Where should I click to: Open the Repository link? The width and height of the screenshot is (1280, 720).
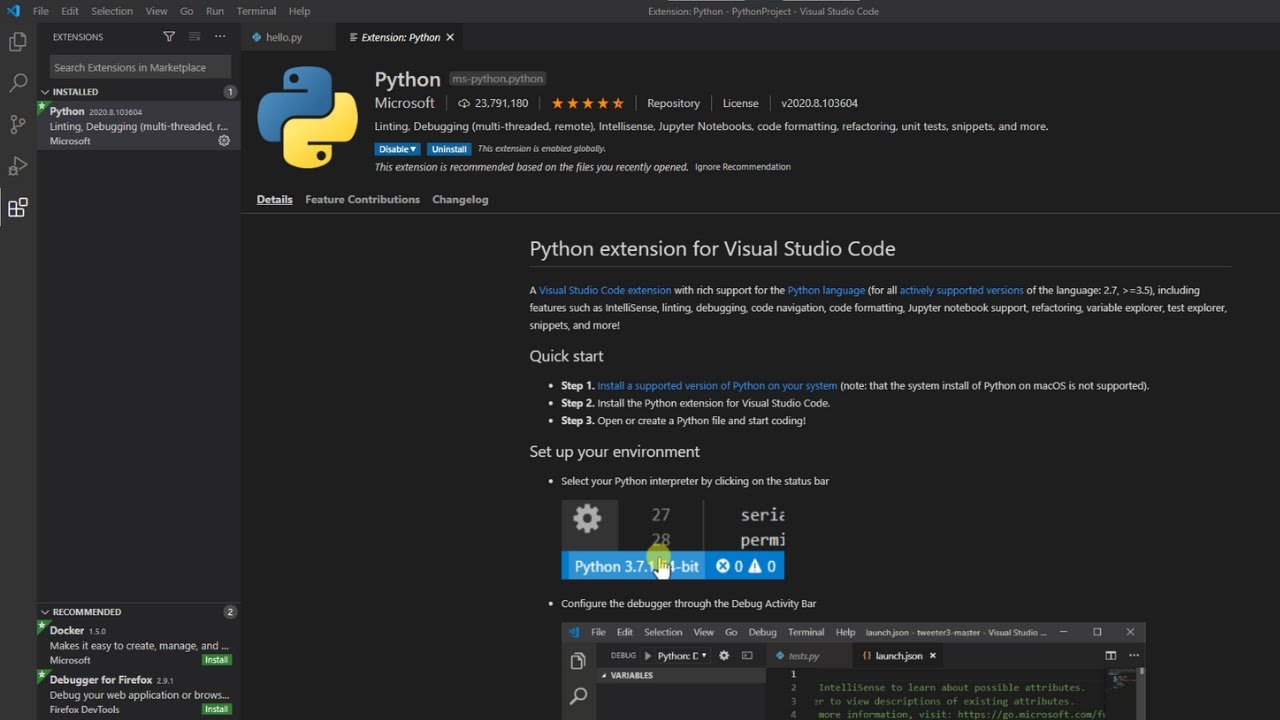[673, 103]
